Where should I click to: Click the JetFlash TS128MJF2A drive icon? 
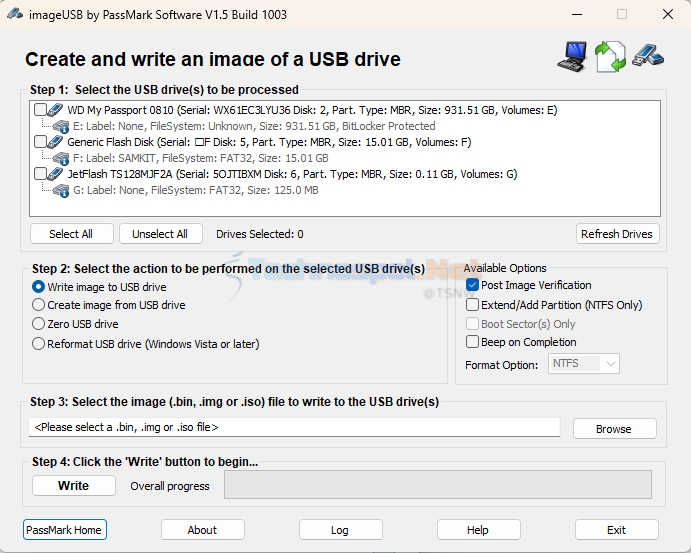pos(55,174)
